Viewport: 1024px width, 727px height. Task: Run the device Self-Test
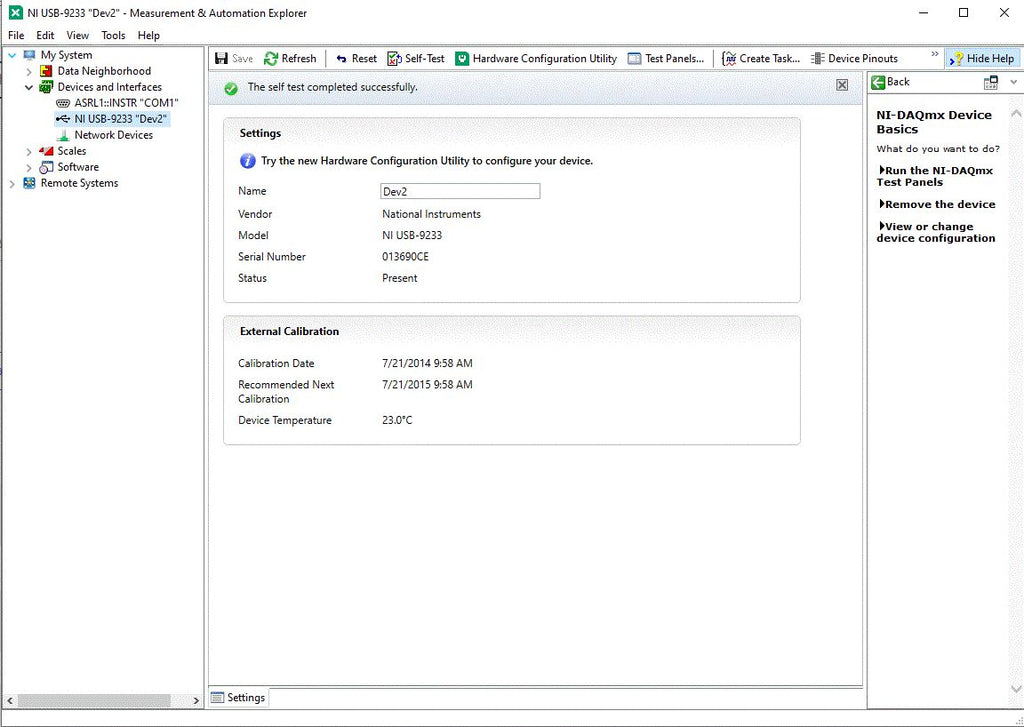tap(415, 59)
